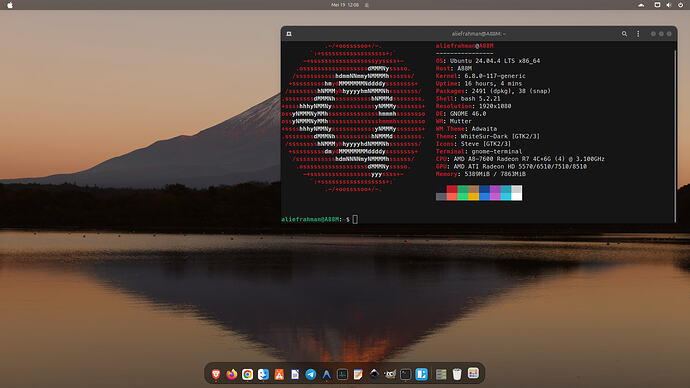Click the 'GPU: AMD ATI Radeon HD' line
The width and height of the screenshot is (690, 388).
pos(511,166)
